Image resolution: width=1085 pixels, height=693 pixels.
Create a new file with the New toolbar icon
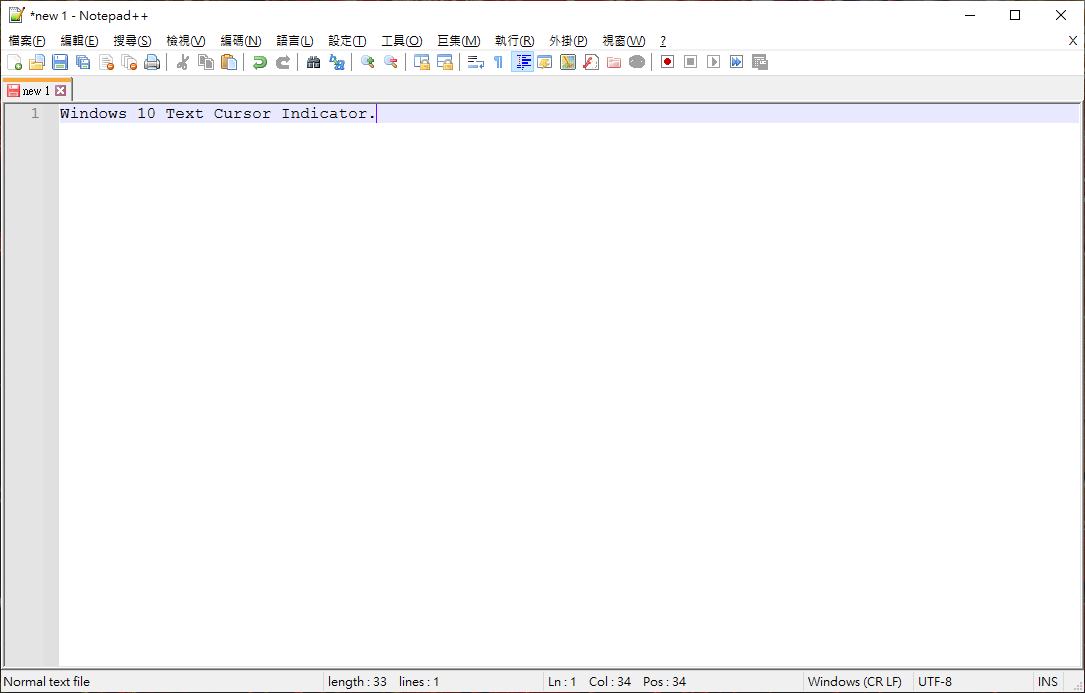(15, 62)
